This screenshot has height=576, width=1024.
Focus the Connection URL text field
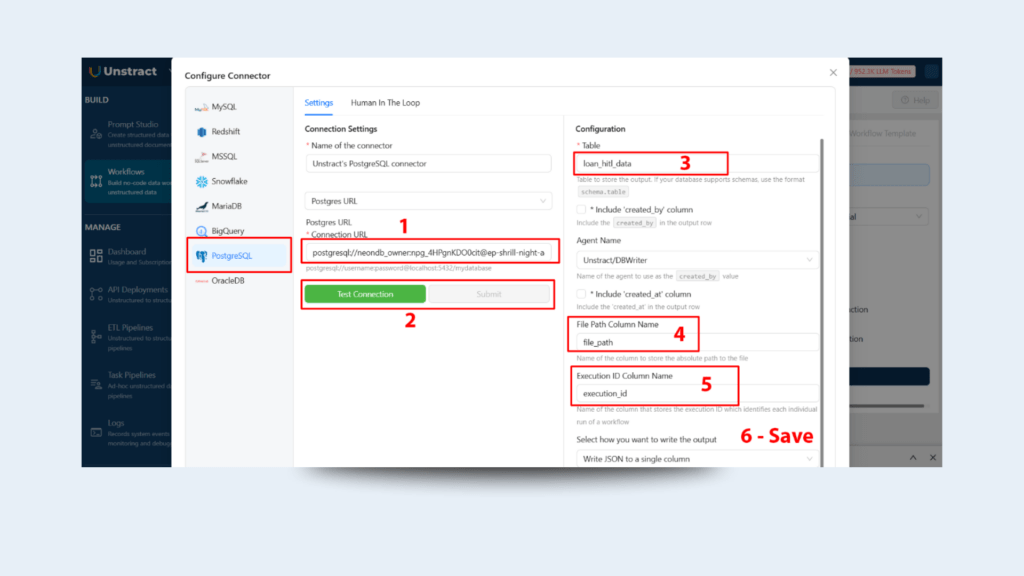428,253
